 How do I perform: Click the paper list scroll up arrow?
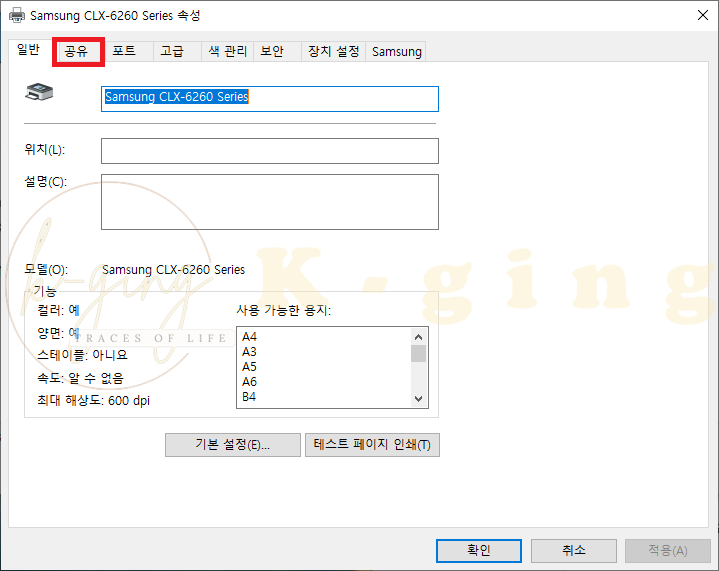(x=418, y=337)
